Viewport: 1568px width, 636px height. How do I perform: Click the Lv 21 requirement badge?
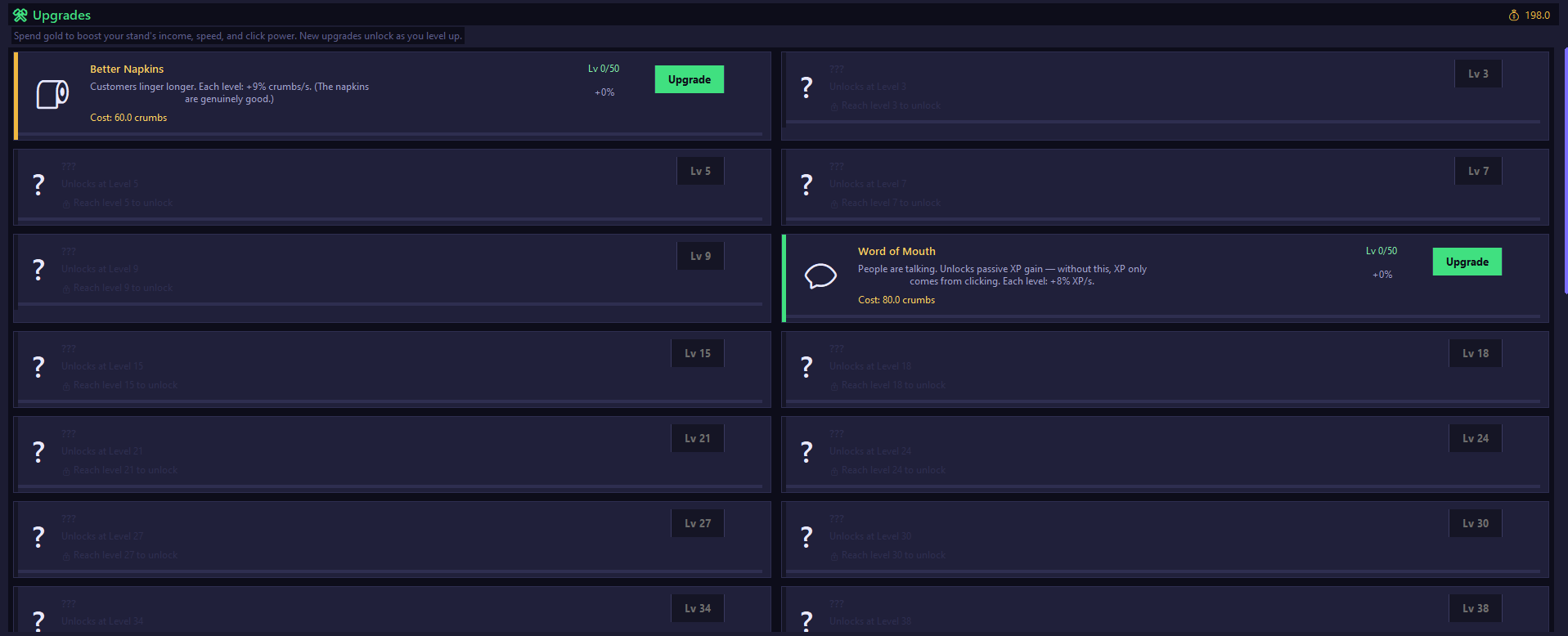698,438
